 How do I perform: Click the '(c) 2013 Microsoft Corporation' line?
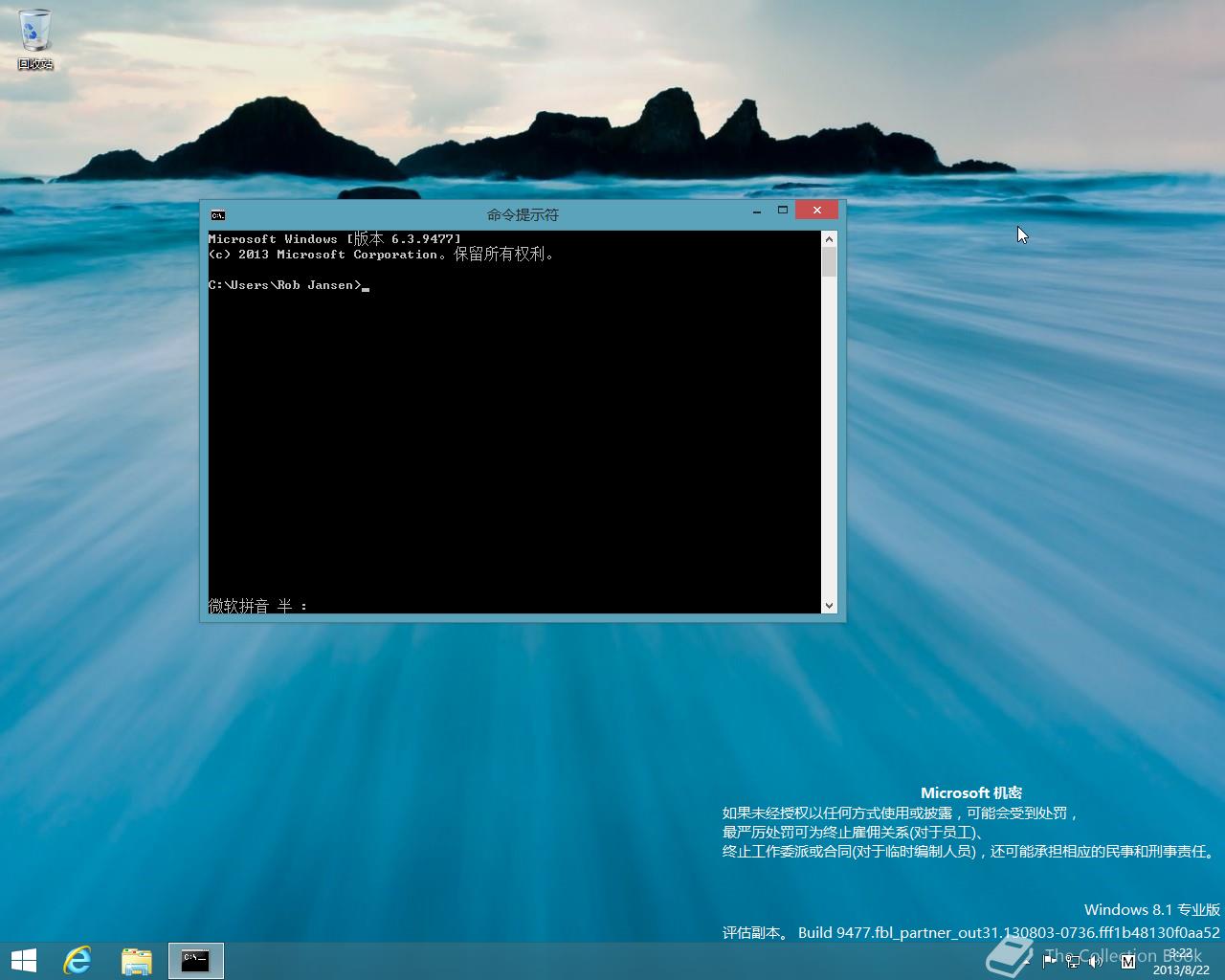381,255
